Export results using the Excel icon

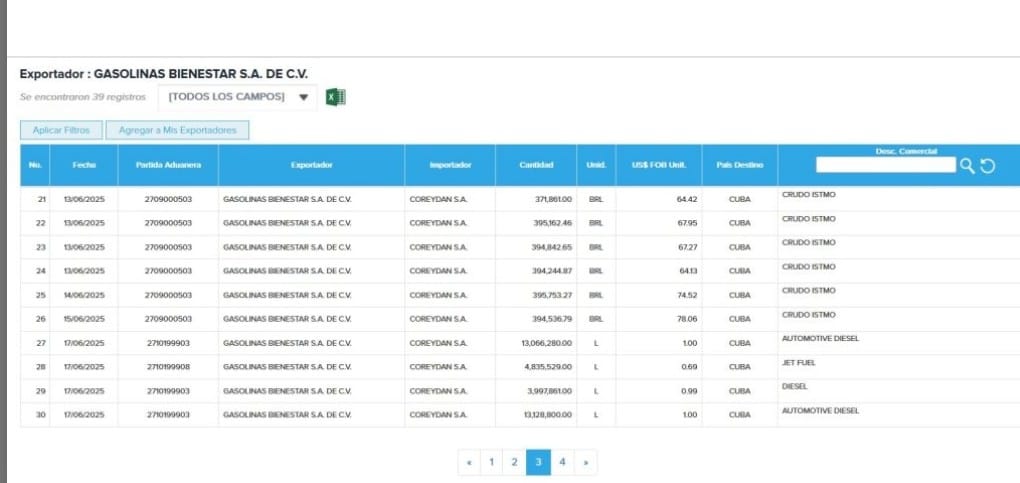336,97
